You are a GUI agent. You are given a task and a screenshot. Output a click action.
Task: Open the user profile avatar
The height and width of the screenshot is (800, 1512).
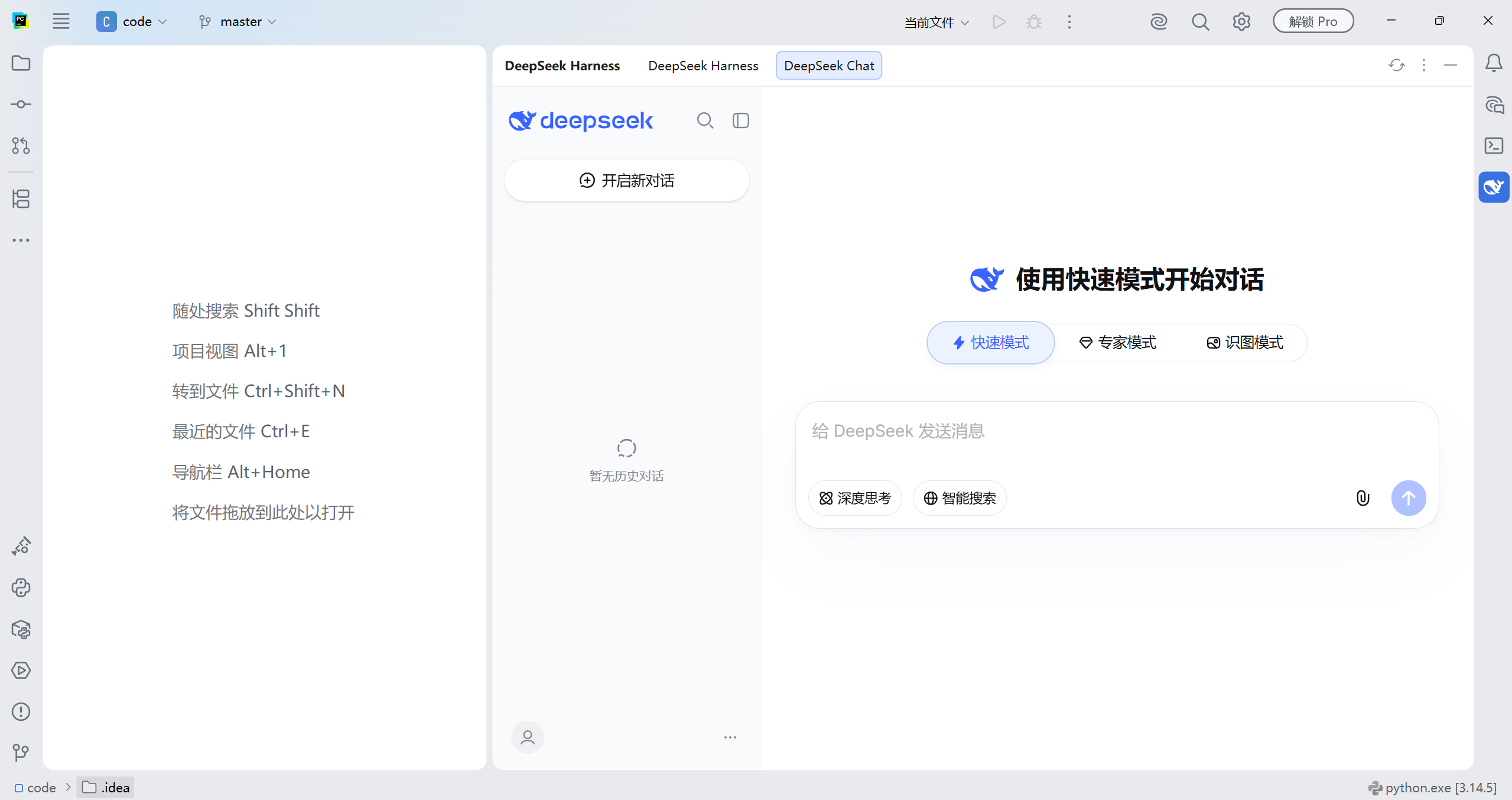(528, 737)
